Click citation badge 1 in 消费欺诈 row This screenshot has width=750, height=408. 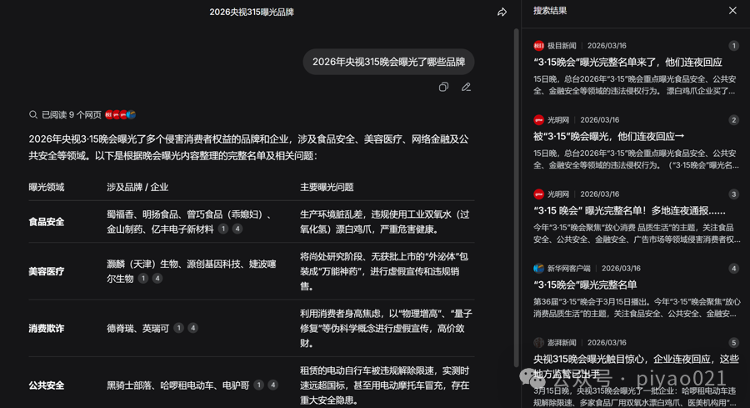pos(177,328)
